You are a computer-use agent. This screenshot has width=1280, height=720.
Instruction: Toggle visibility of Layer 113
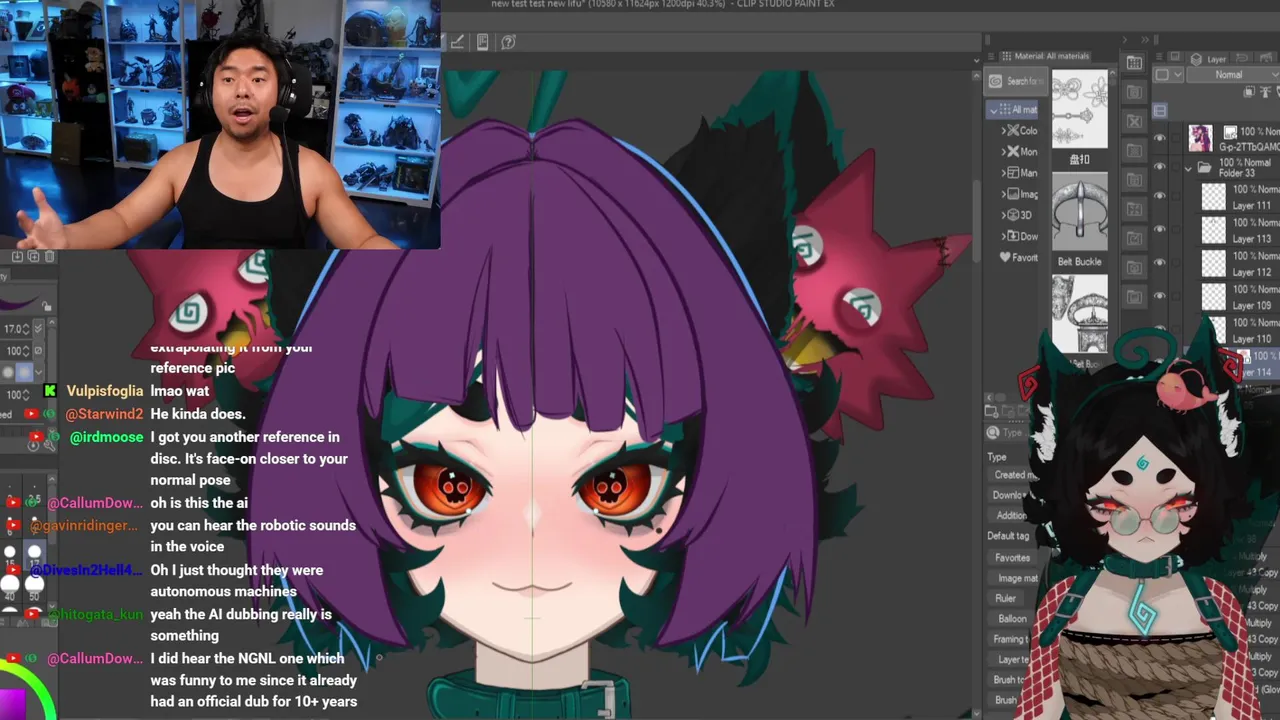[1160, 229]
